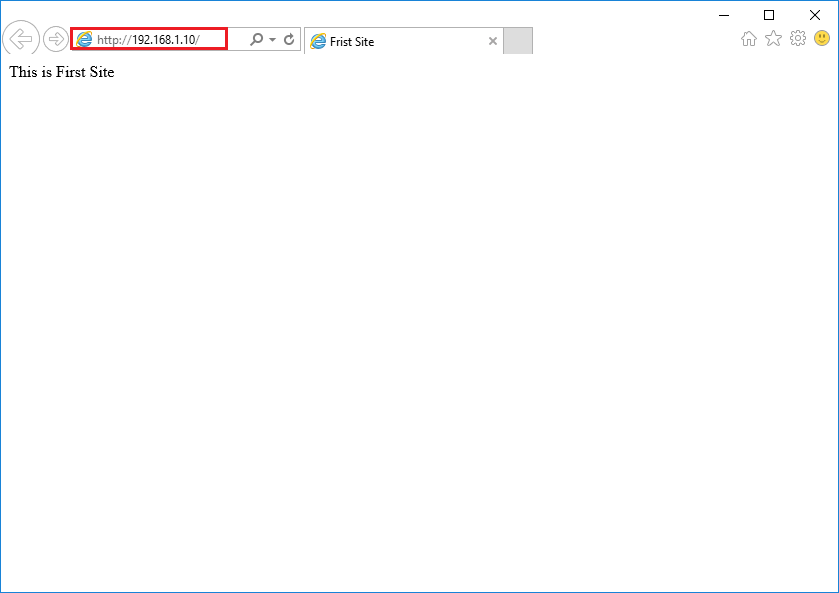Click the Internet Explorer page icon in address bar
Viewport: 839px width, 593px height.
click(x=84, y=39)
